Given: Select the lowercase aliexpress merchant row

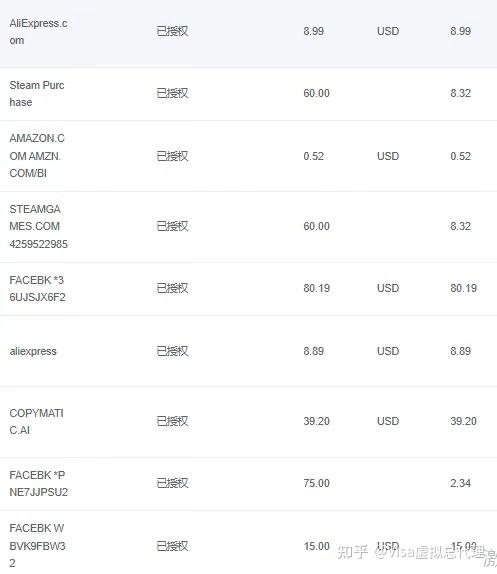Looking at the screenshot, I should point(248,351).
